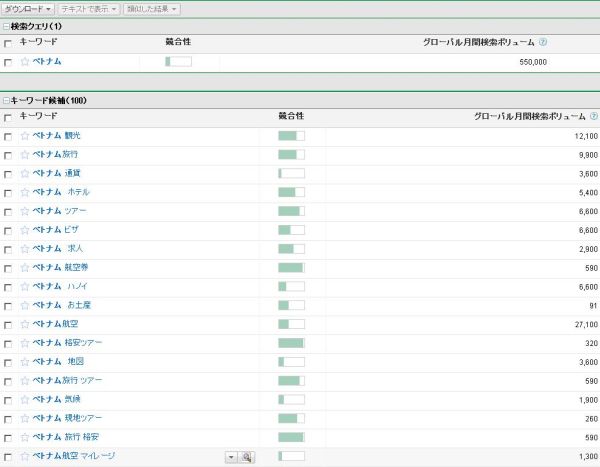
Task: Star the ベトナム keyword in search query section
Action: pyautogui.click(x=25, y=62)
